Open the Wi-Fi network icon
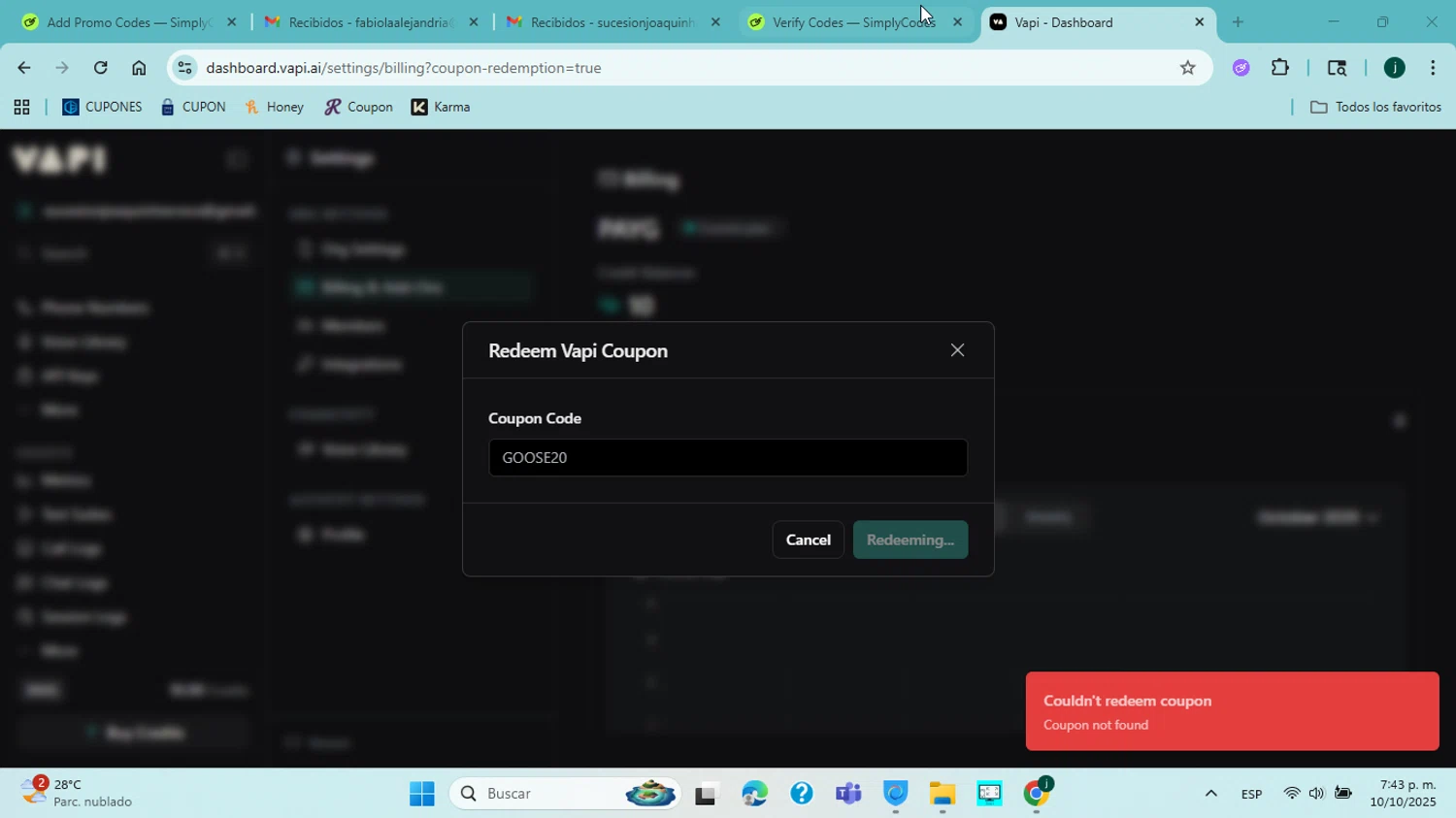This screenshot has height=818, width=1456. coord(1292,794)
